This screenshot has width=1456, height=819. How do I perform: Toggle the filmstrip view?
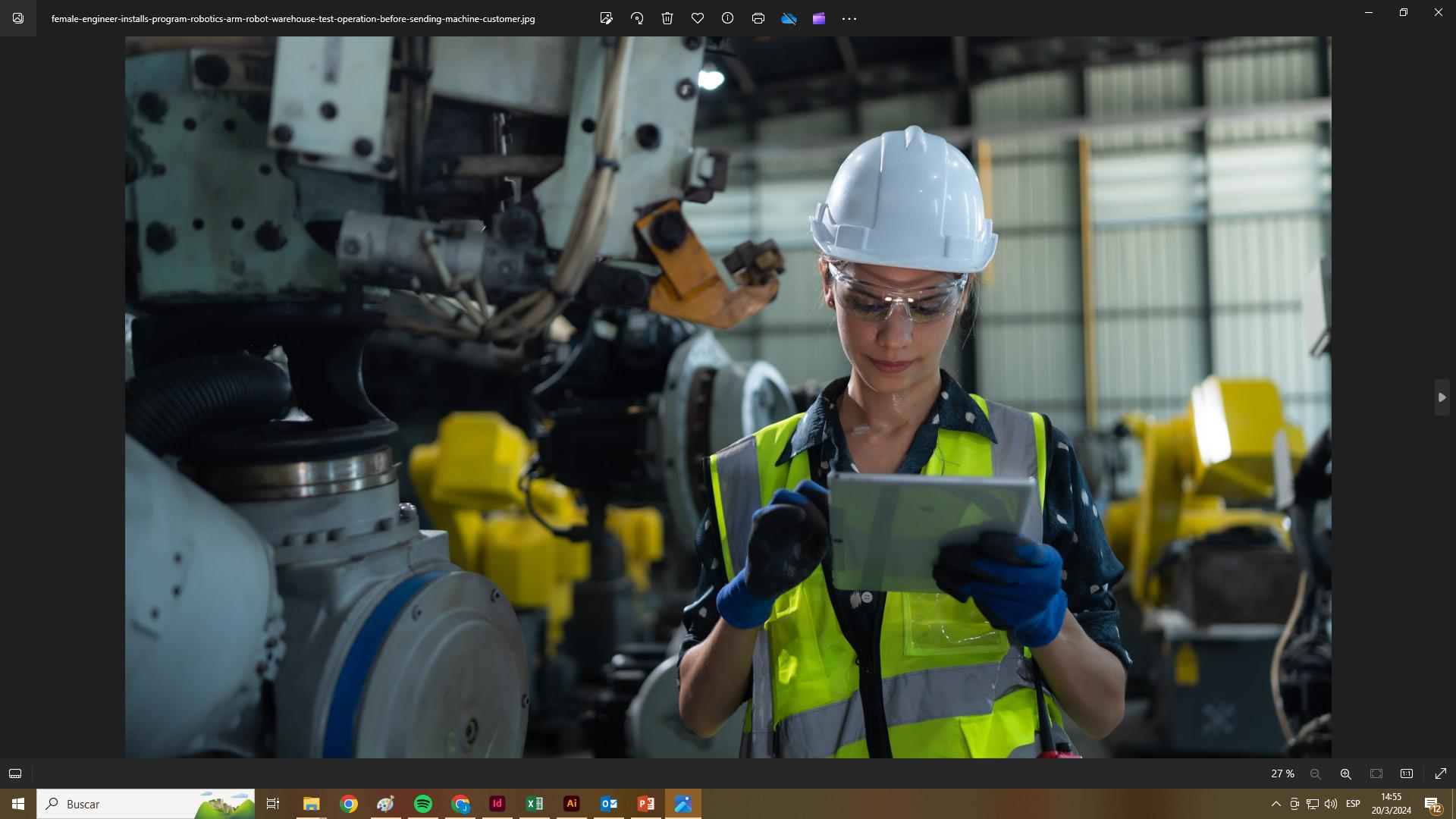[x=15, y=773]
